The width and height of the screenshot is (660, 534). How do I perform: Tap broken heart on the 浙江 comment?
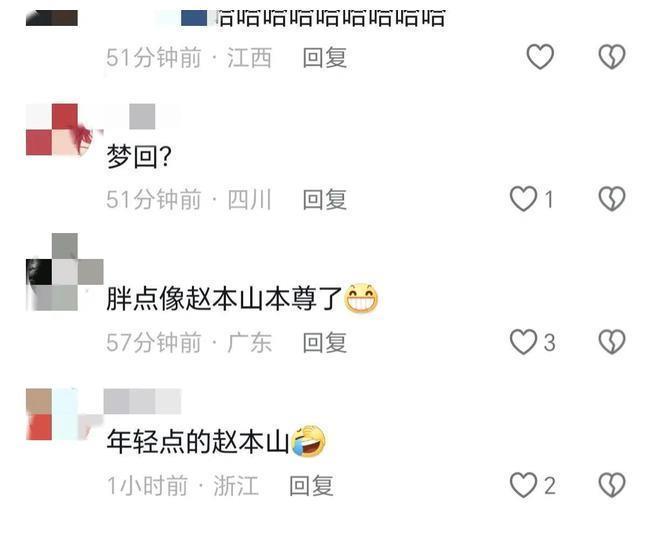[612, 485]
